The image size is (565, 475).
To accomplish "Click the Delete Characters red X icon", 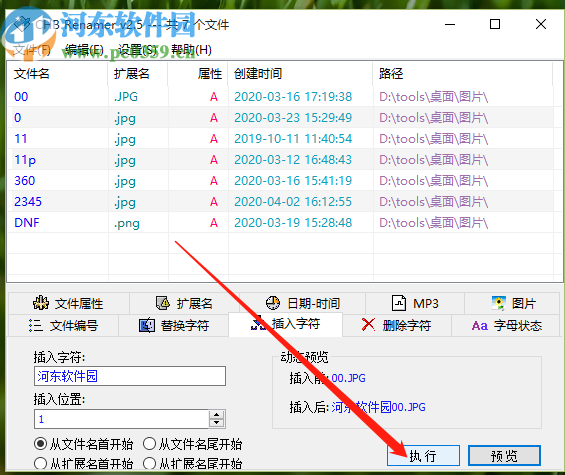I will point(368,325).
